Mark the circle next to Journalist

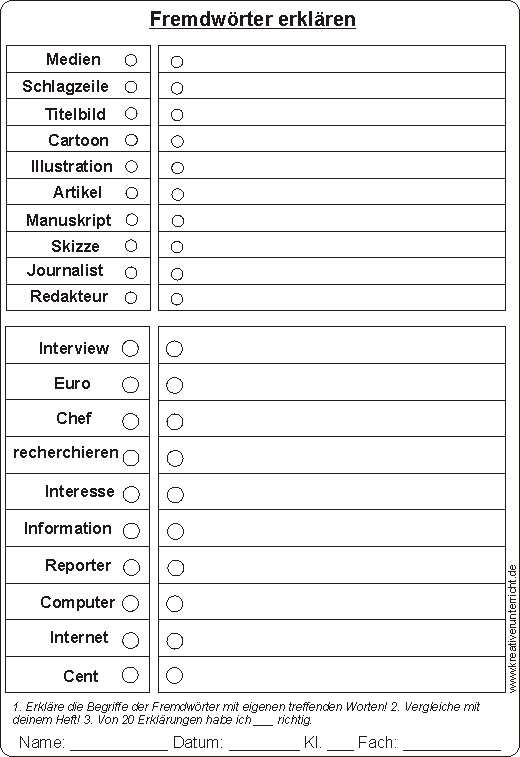click(131, 273)
